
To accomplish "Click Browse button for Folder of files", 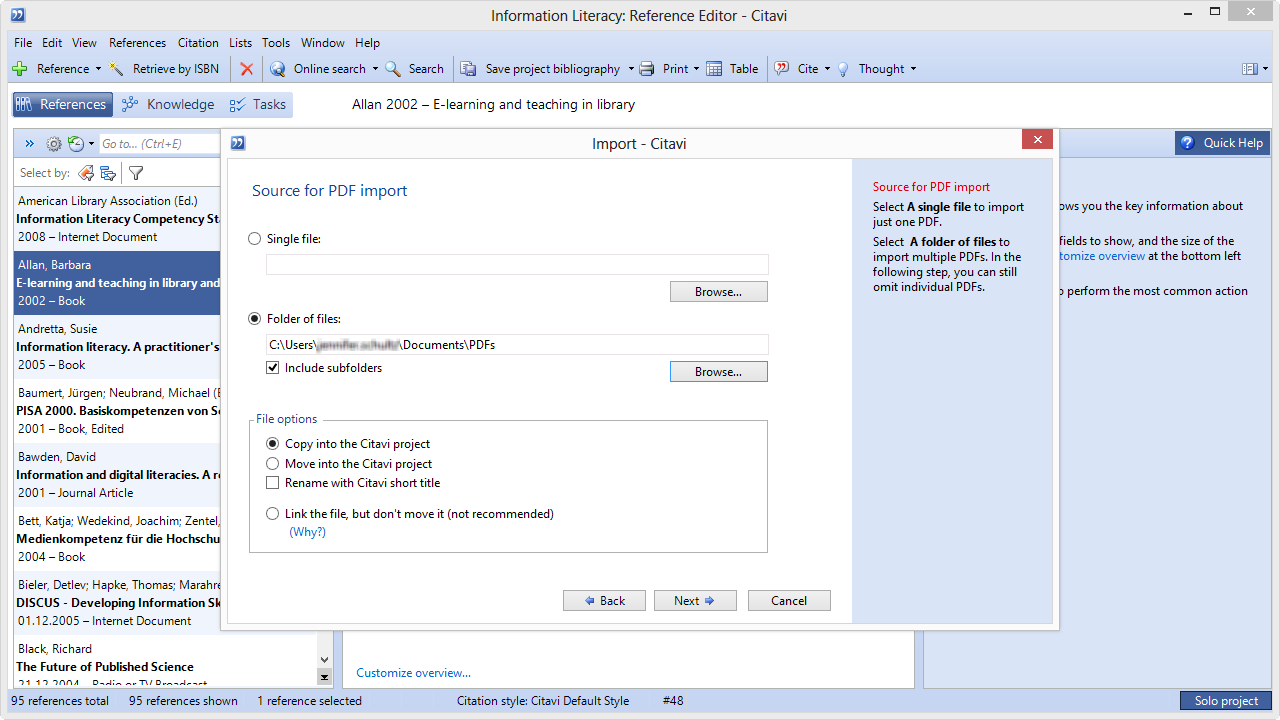I will pyautogui.click(x=719, y=372).
